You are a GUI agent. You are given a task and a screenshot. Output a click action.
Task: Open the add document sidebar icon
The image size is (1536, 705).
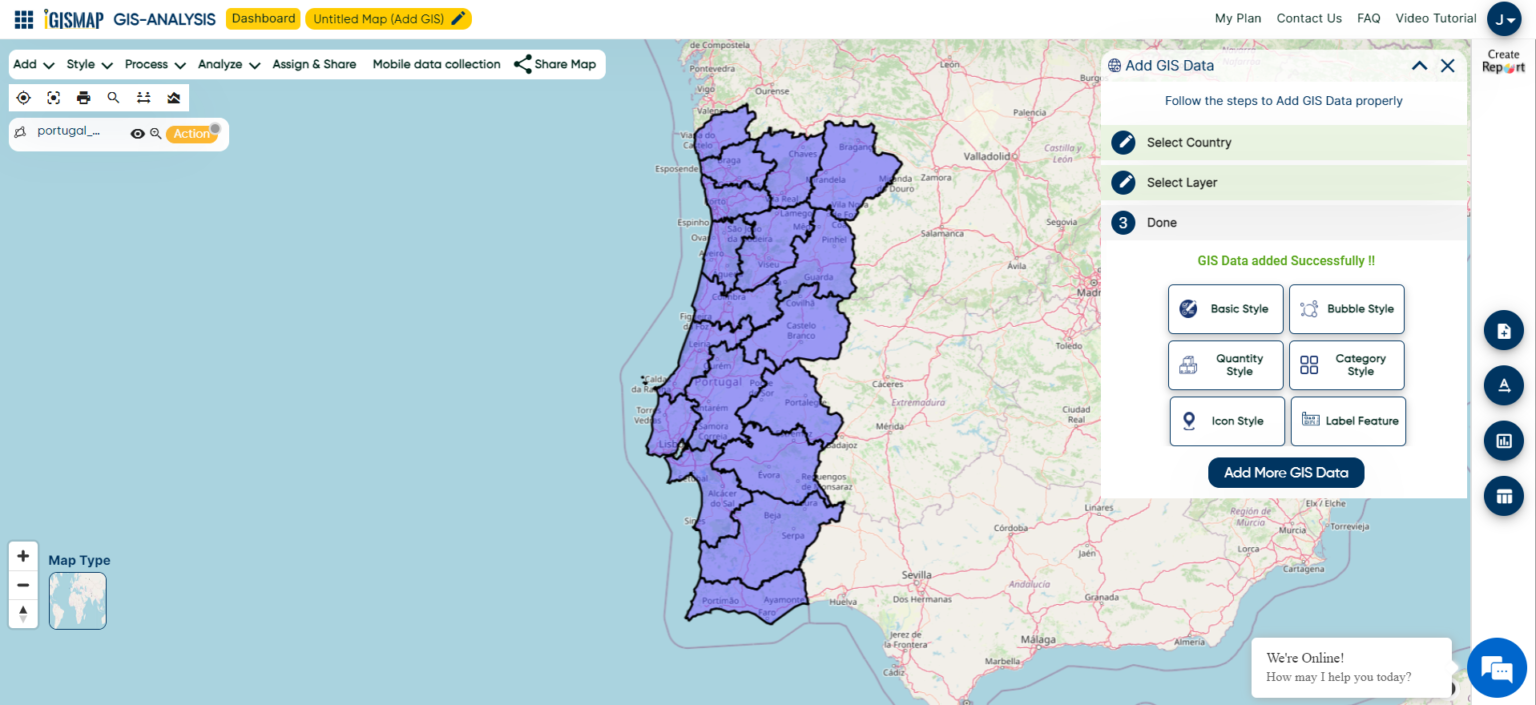pyautogui.click(x=1503, y=330)
